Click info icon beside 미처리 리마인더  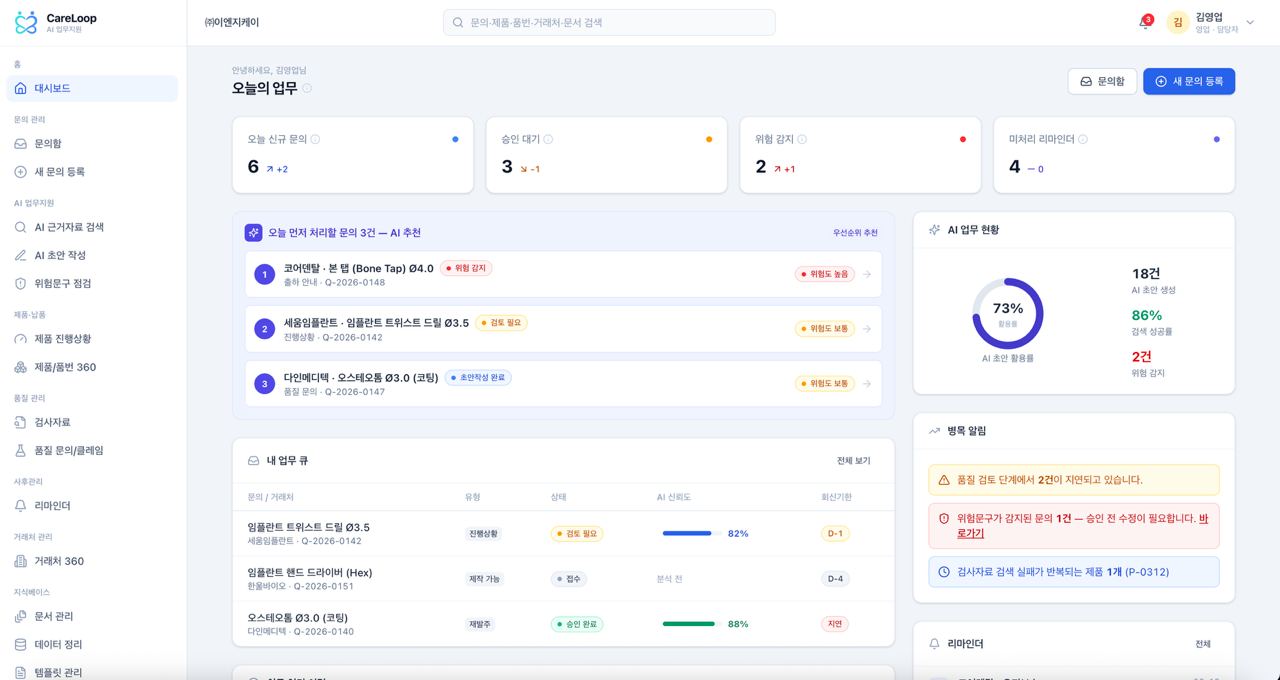tap(1083, 139)
